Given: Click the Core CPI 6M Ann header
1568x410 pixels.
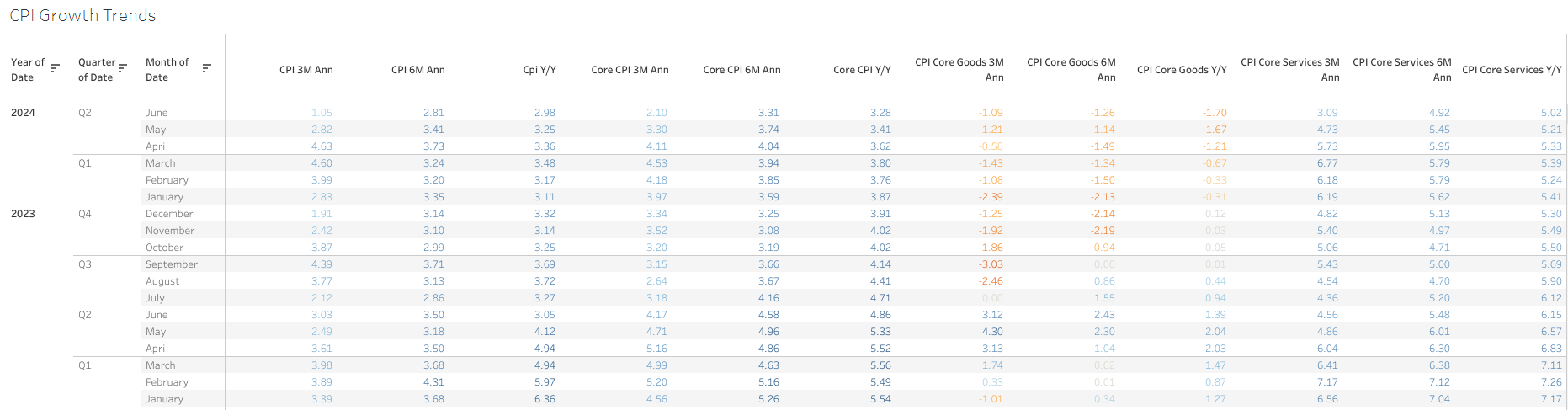Looking at the screenshot, I should [x=742, y=70].
